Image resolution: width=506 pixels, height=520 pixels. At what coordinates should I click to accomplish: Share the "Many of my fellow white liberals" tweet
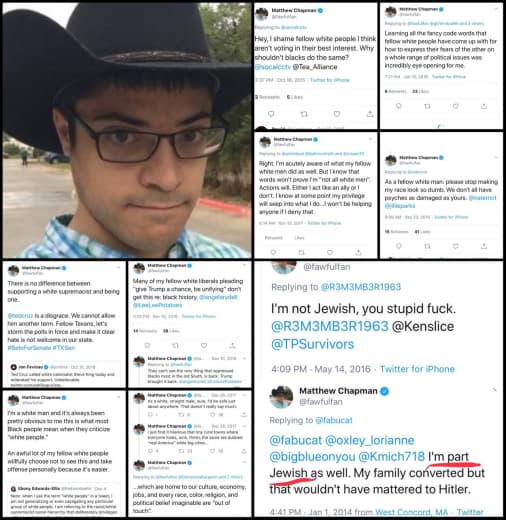(232, 345)
